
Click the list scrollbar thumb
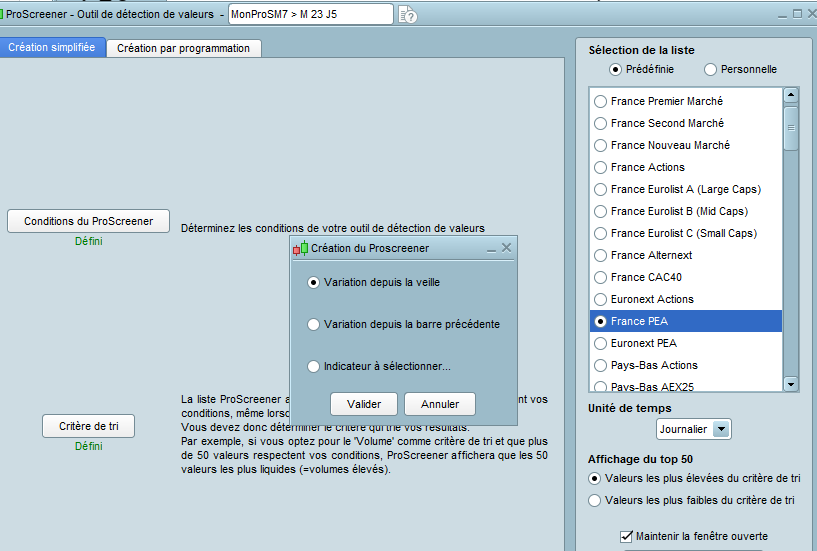pos(791,128)
